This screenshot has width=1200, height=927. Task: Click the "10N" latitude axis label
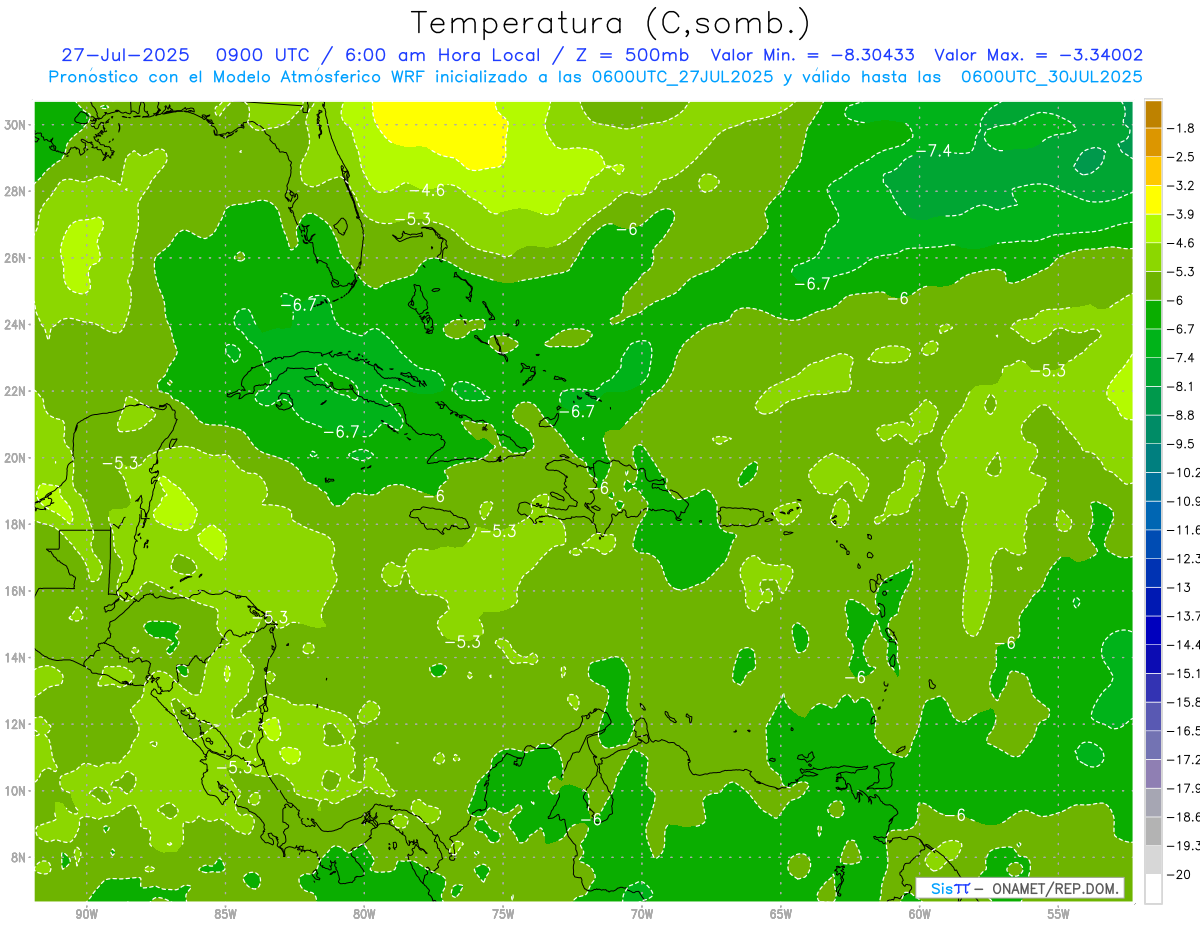(x=16, y=791)
